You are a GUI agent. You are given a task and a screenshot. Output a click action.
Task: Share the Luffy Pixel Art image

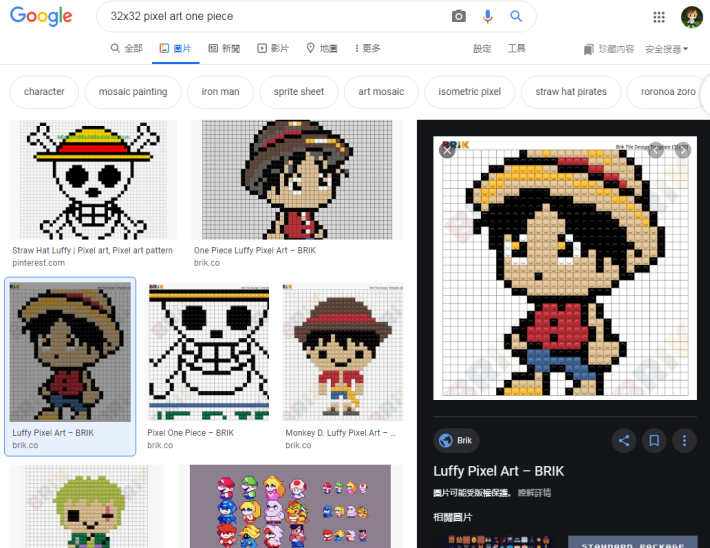tap(624, 440)
